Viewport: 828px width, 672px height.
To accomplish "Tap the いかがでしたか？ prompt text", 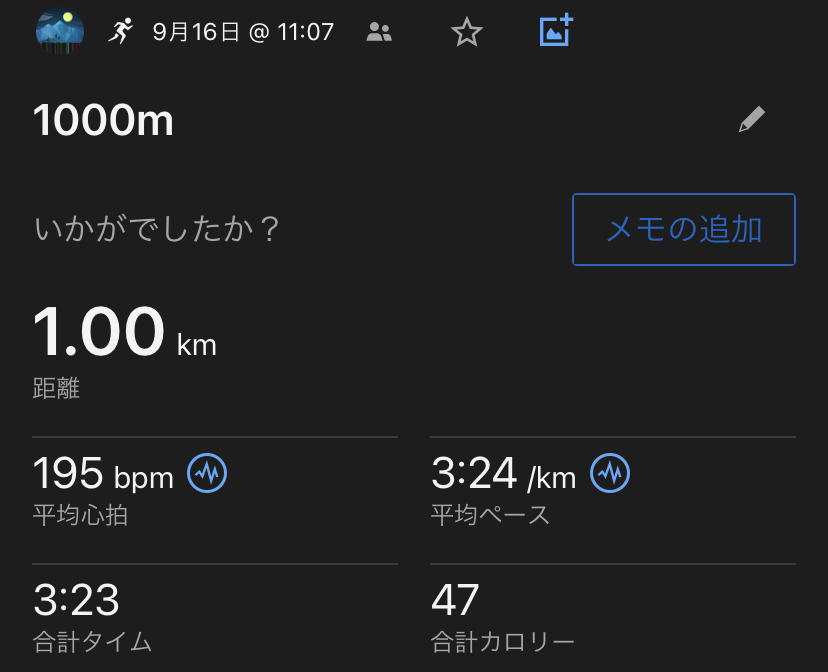I will click(x=157, y=230).
